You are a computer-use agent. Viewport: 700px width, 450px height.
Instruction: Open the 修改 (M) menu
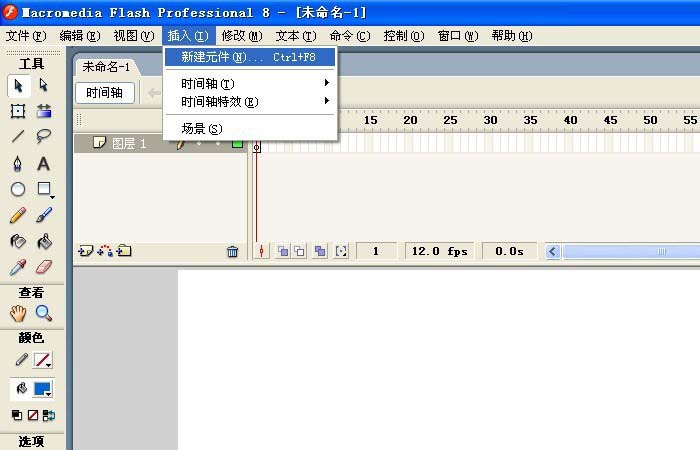242,36
